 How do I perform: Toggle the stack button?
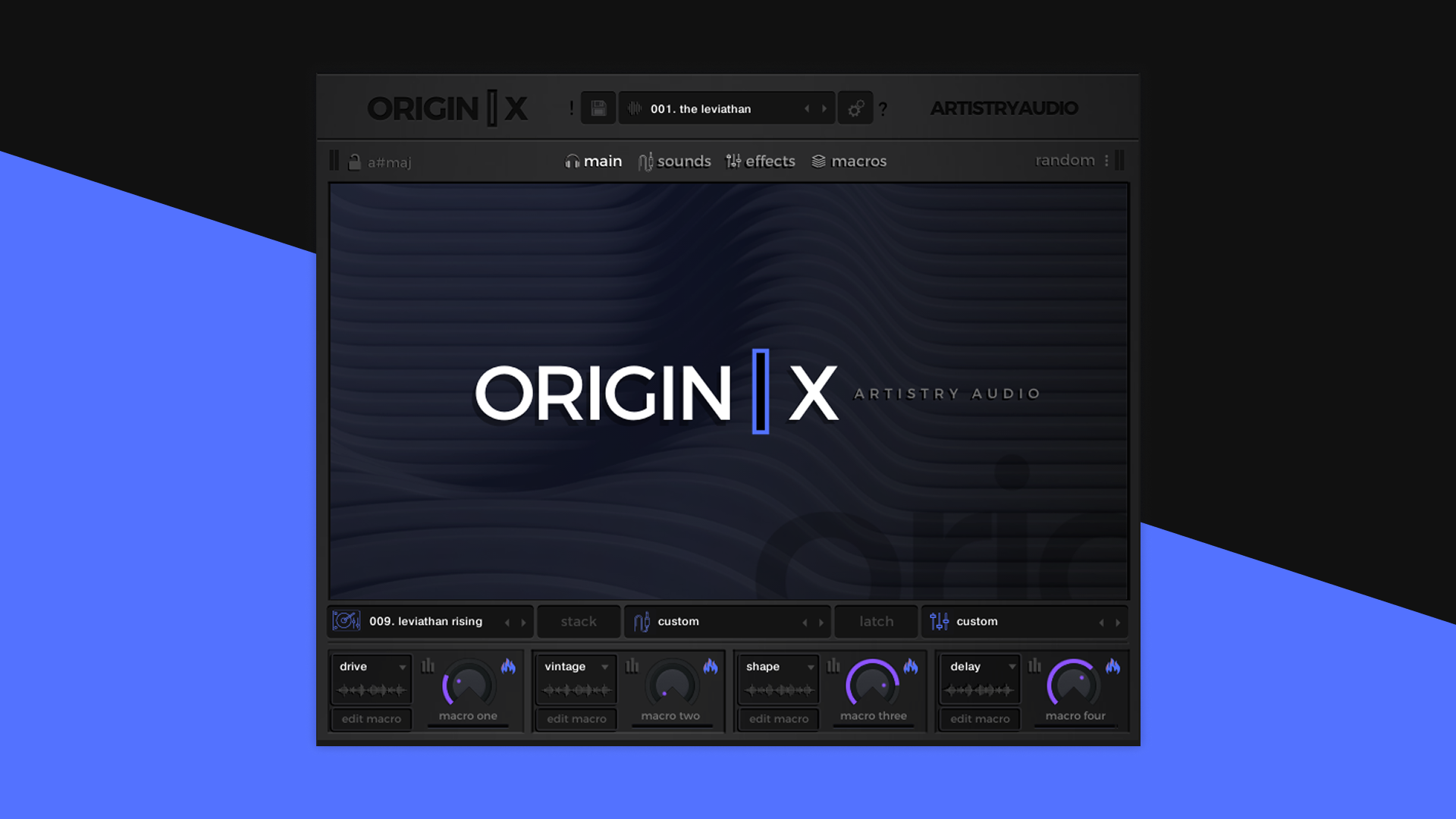[578, 621]
